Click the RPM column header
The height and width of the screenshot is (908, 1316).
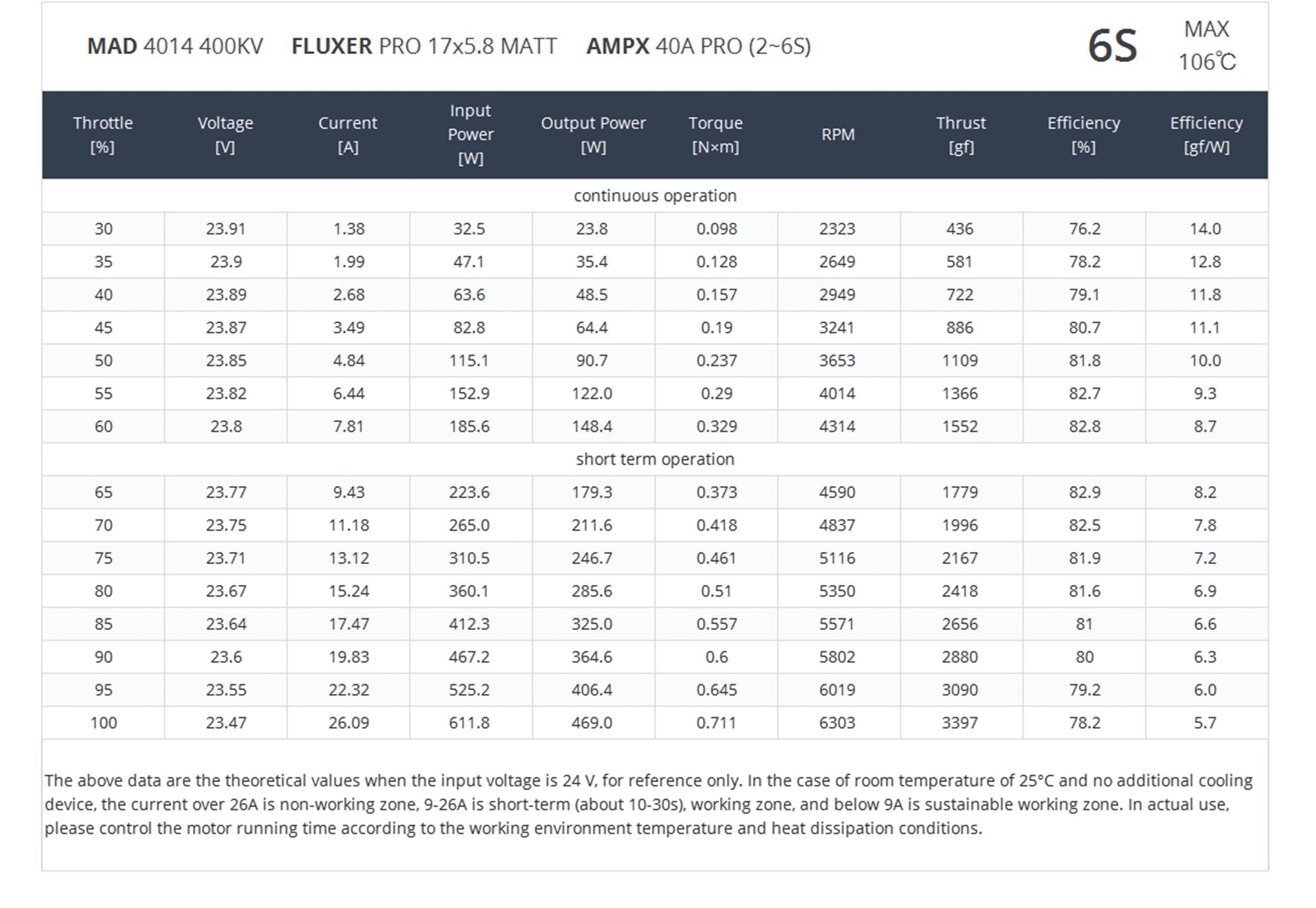(x=838, y=135)
